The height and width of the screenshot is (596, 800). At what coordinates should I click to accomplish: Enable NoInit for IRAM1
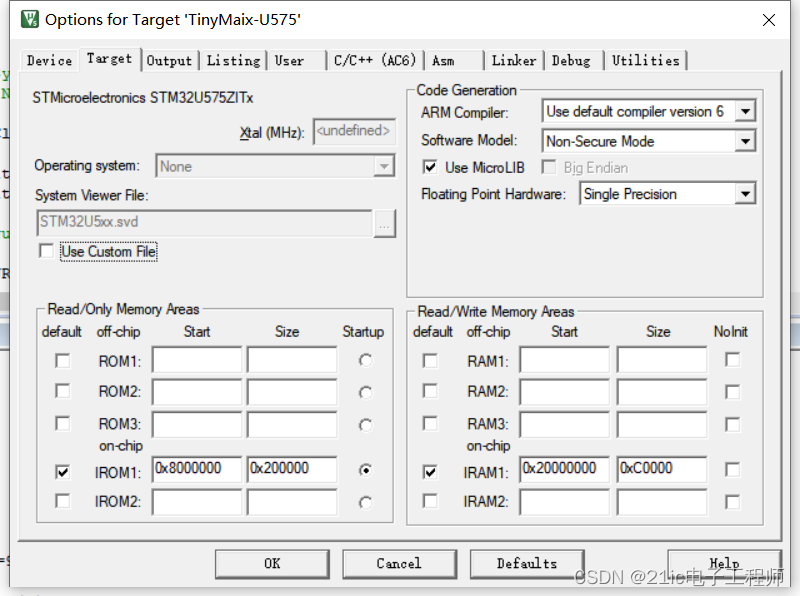point(733,469)
